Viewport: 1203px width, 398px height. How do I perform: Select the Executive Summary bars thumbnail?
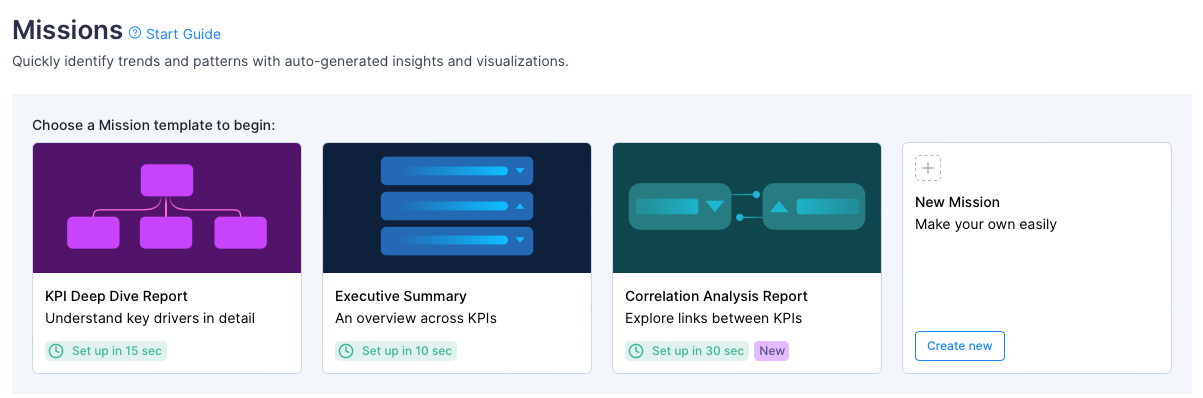(x=457, y=208)
